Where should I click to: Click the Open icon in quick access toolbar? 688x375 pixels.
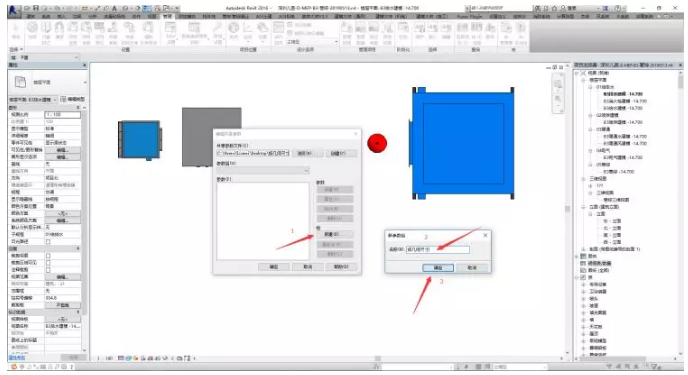[27, 8]
